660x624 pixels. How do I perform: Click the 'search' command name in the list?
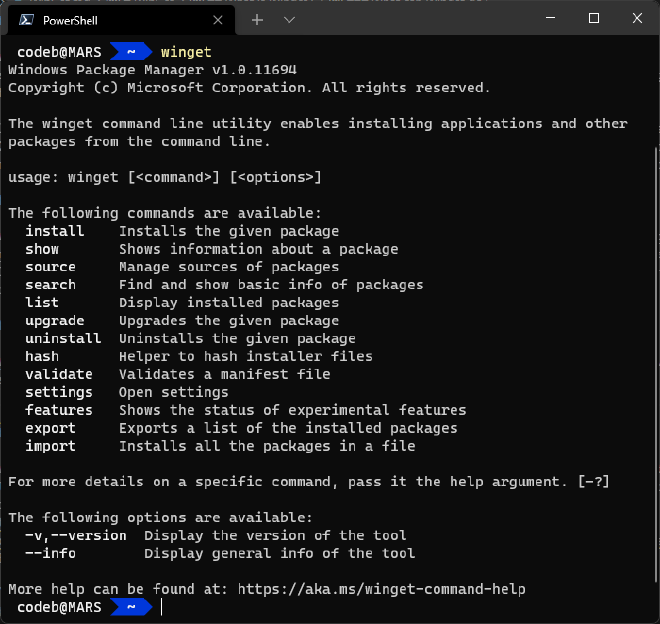50,285
